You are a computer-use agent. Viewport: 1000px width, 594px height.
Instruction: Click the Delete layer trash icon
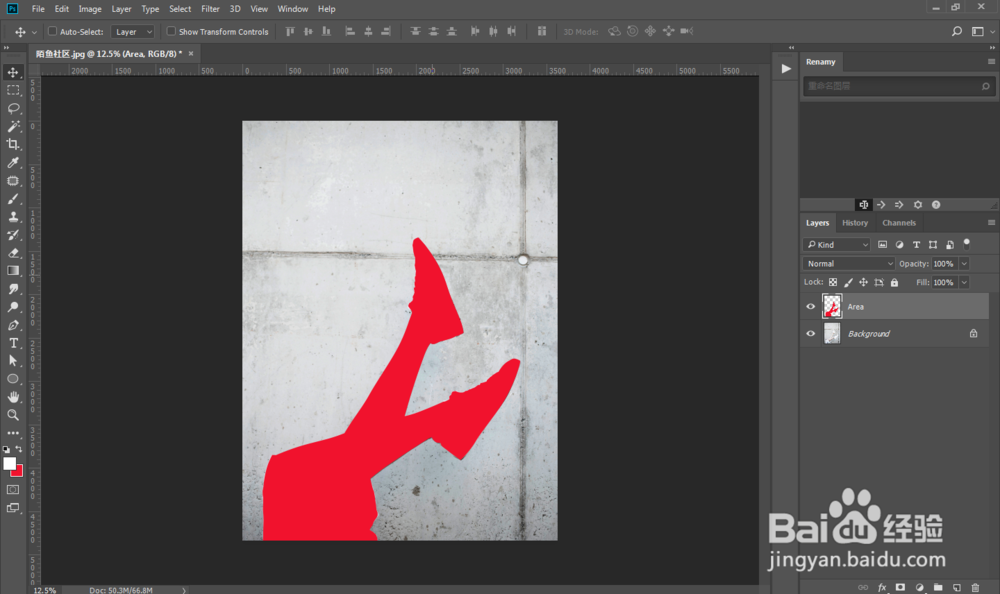[x=975, y=587]
